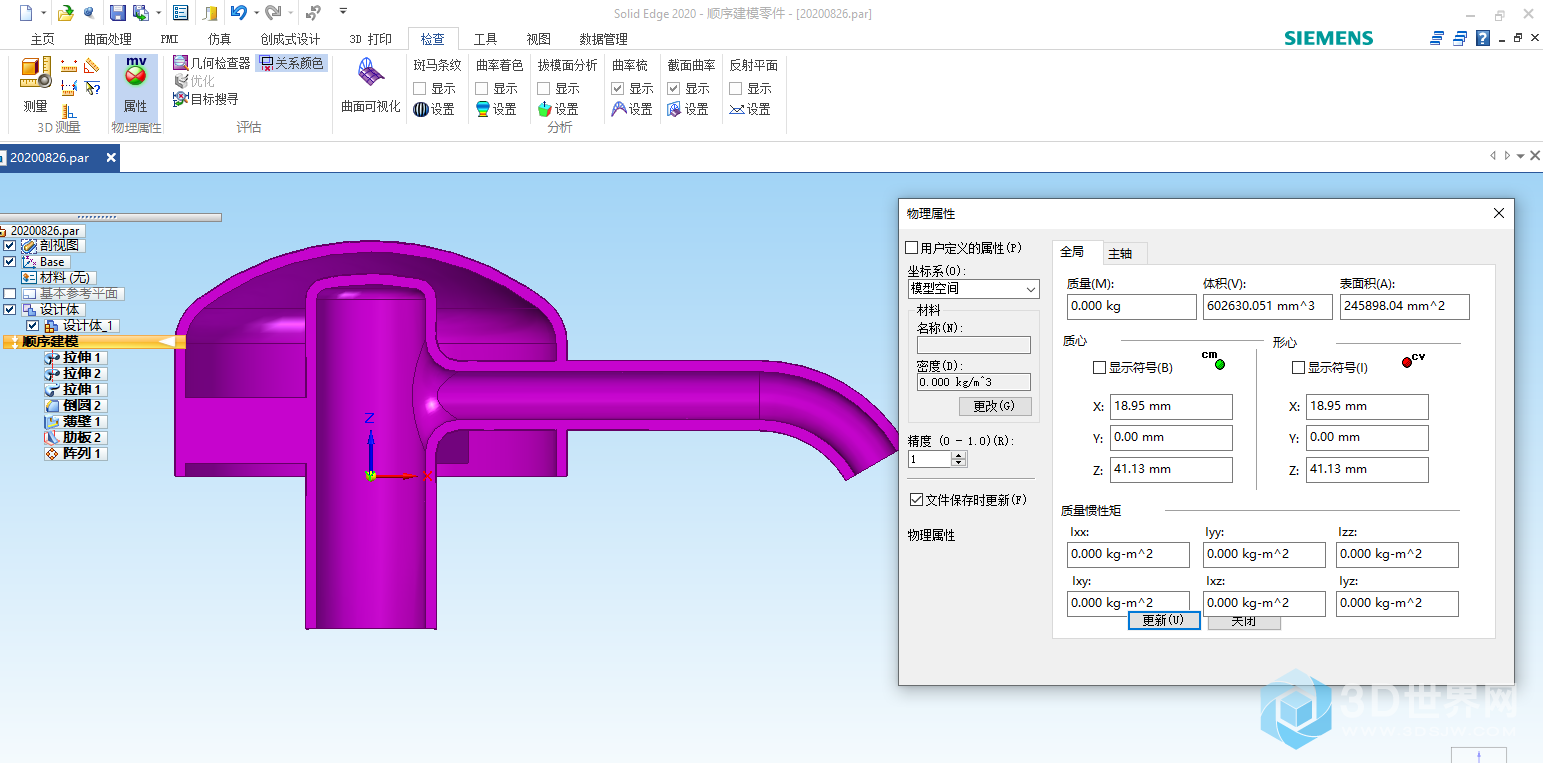Viewport: 1543px width, 763px height.
Task: Hide the 剖视图 section view in tree
Action: (x=10, y=246)
